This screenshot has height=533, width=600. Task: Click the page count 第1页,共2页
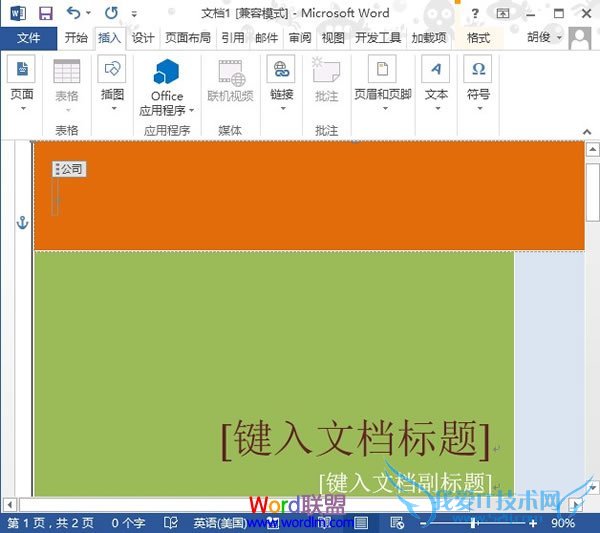point(51,523)
